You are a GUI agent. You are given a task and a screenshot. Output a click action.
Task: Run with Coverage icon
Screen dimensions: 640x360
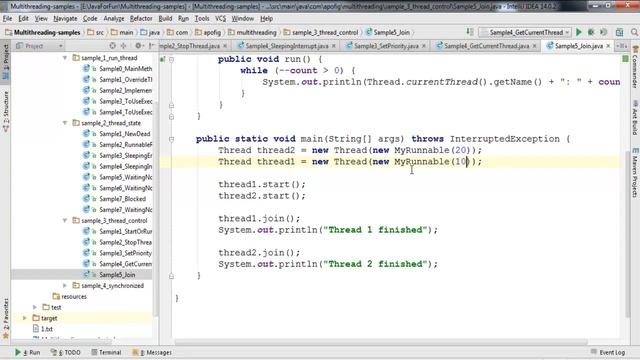point(603,32)
